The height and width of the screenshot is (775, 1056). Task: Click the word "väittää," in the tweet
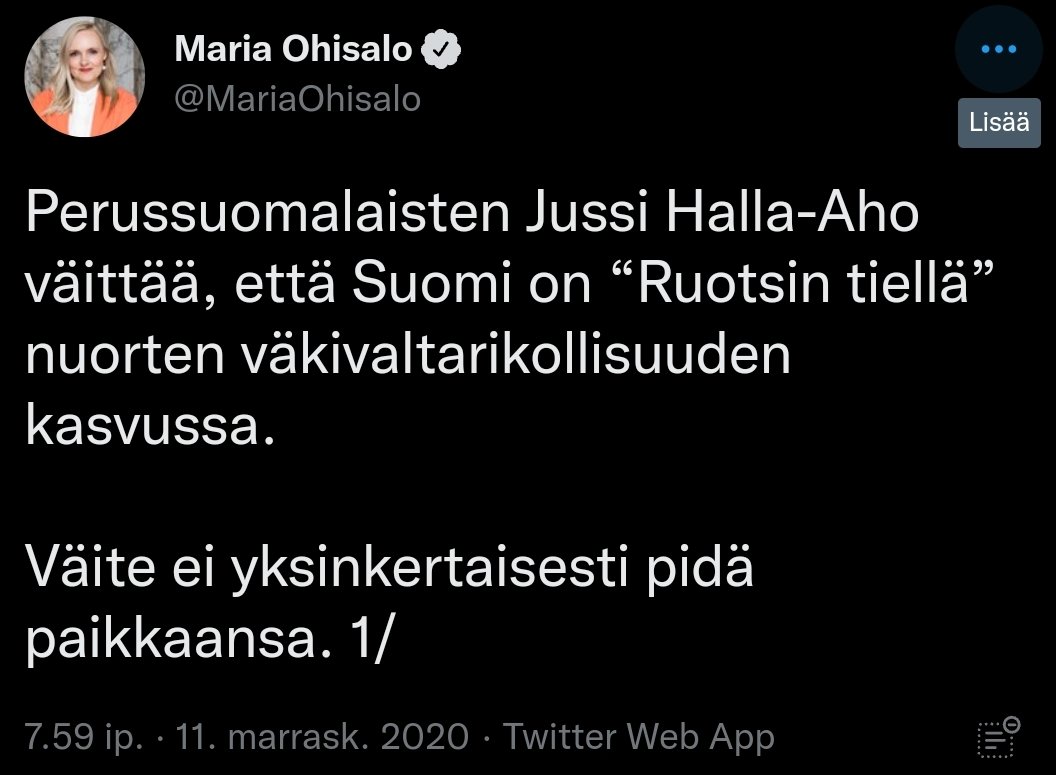tap(122, 284)
